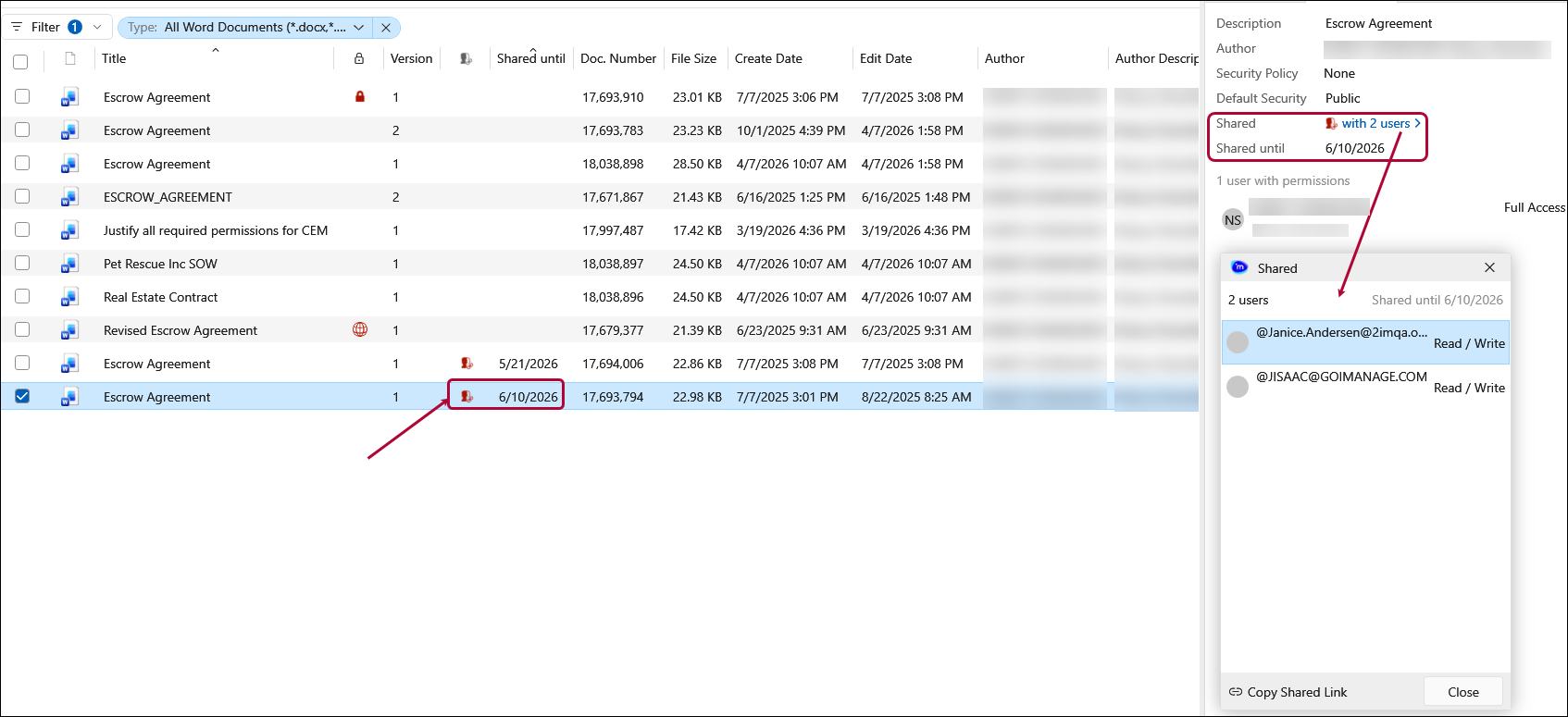The image size is (1568, 717).
Task: Open the shared 'with 2 users' link
Action: pos(1375,123)
